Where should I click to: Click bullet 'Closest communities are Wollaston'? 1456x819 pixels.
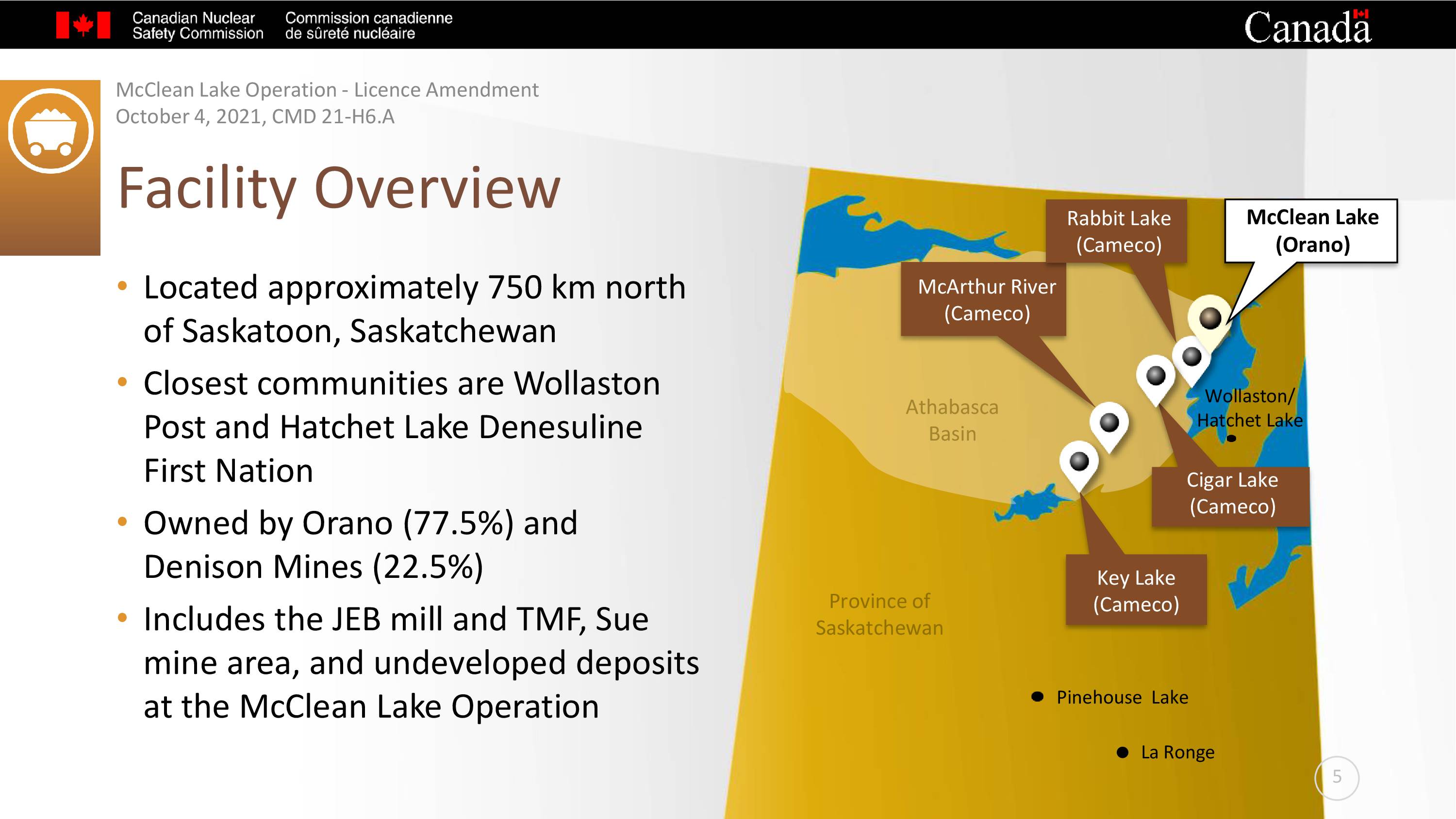coord(401,427)
